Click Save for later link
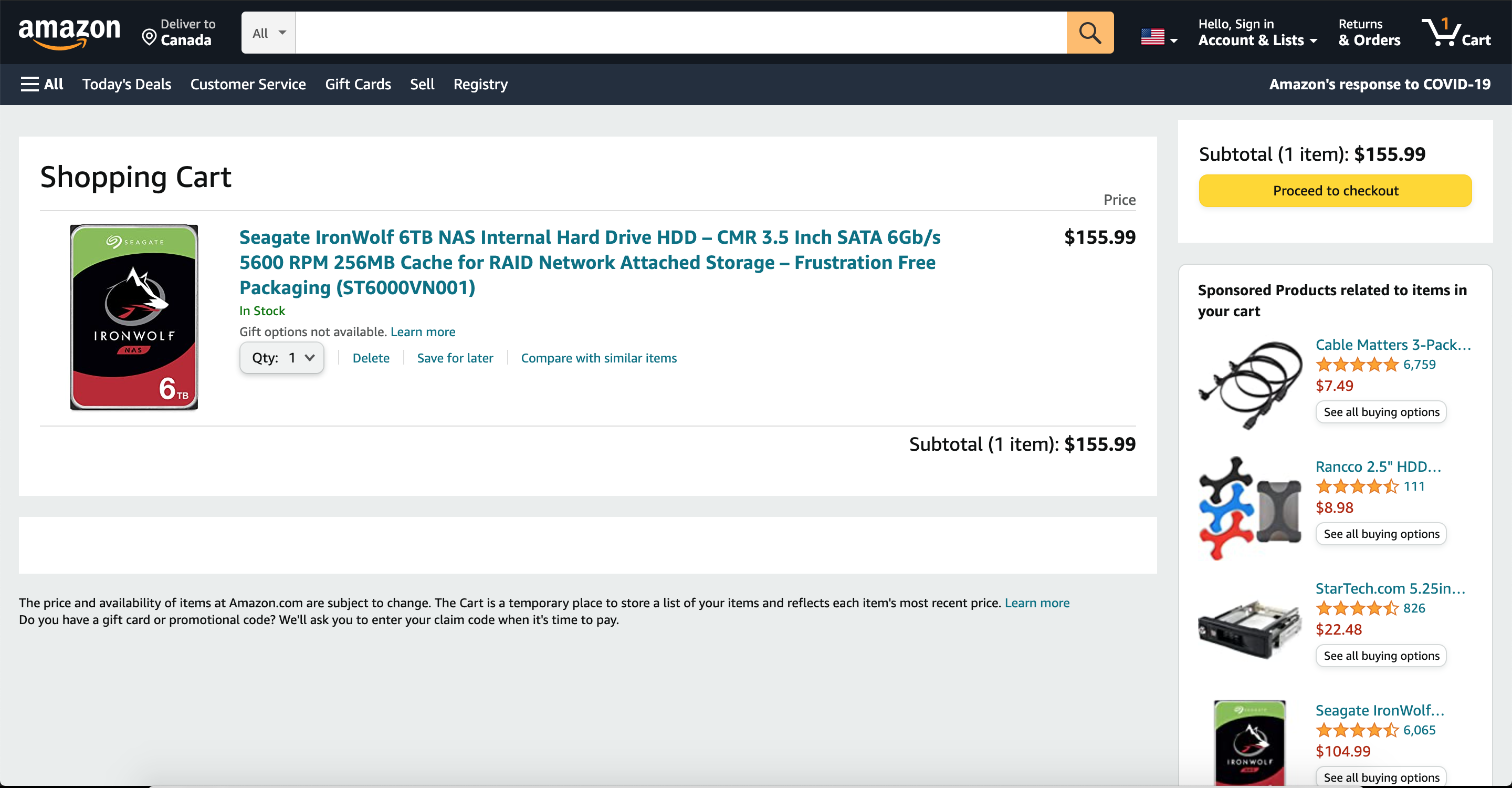1512x788 pixels. pos(455,358)
